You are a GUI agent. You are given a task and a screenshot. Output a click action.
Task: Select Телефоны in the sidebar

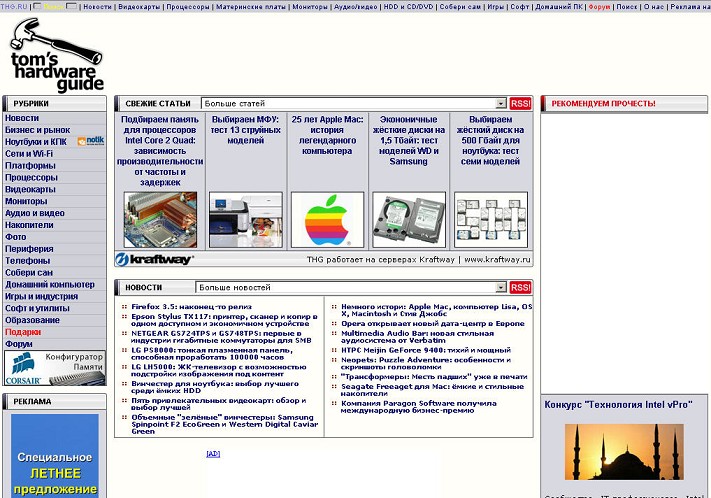(28, 261)
